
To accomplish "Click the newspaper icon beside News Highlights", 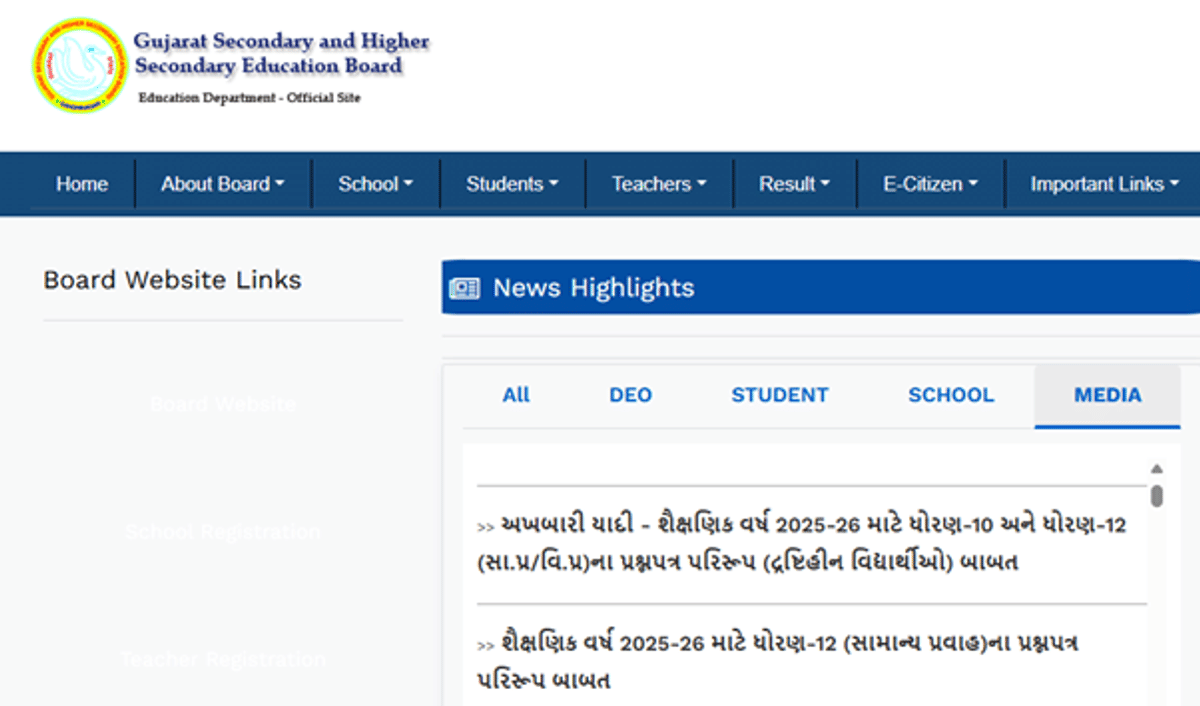I will (x=463, y=288).
